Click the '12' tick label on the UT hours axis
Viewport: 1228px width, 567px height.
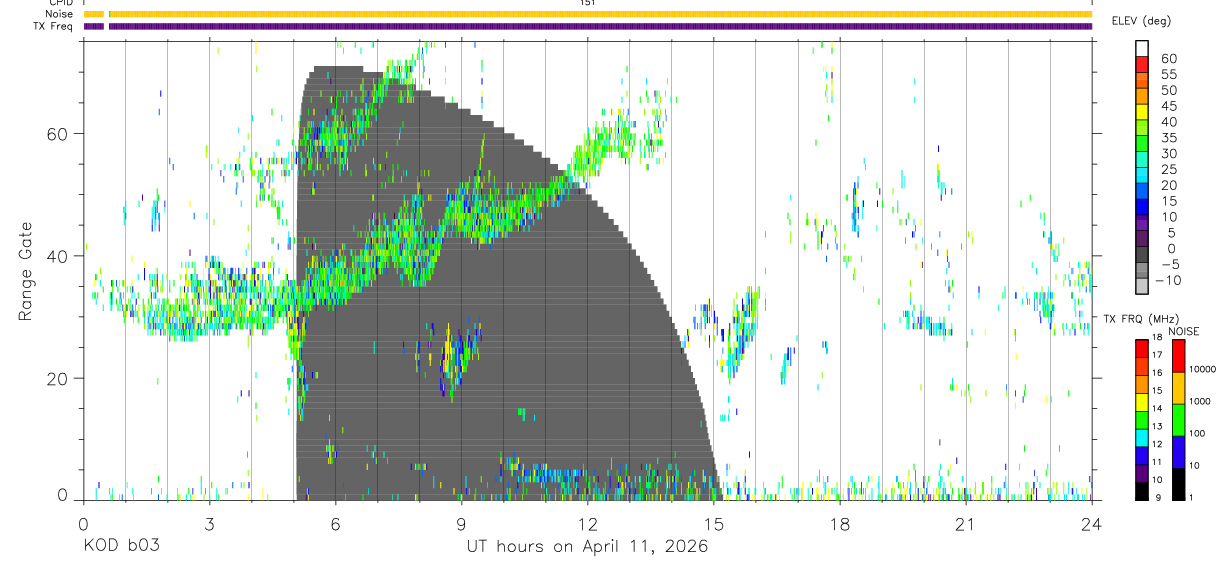[x=587, y=523]
